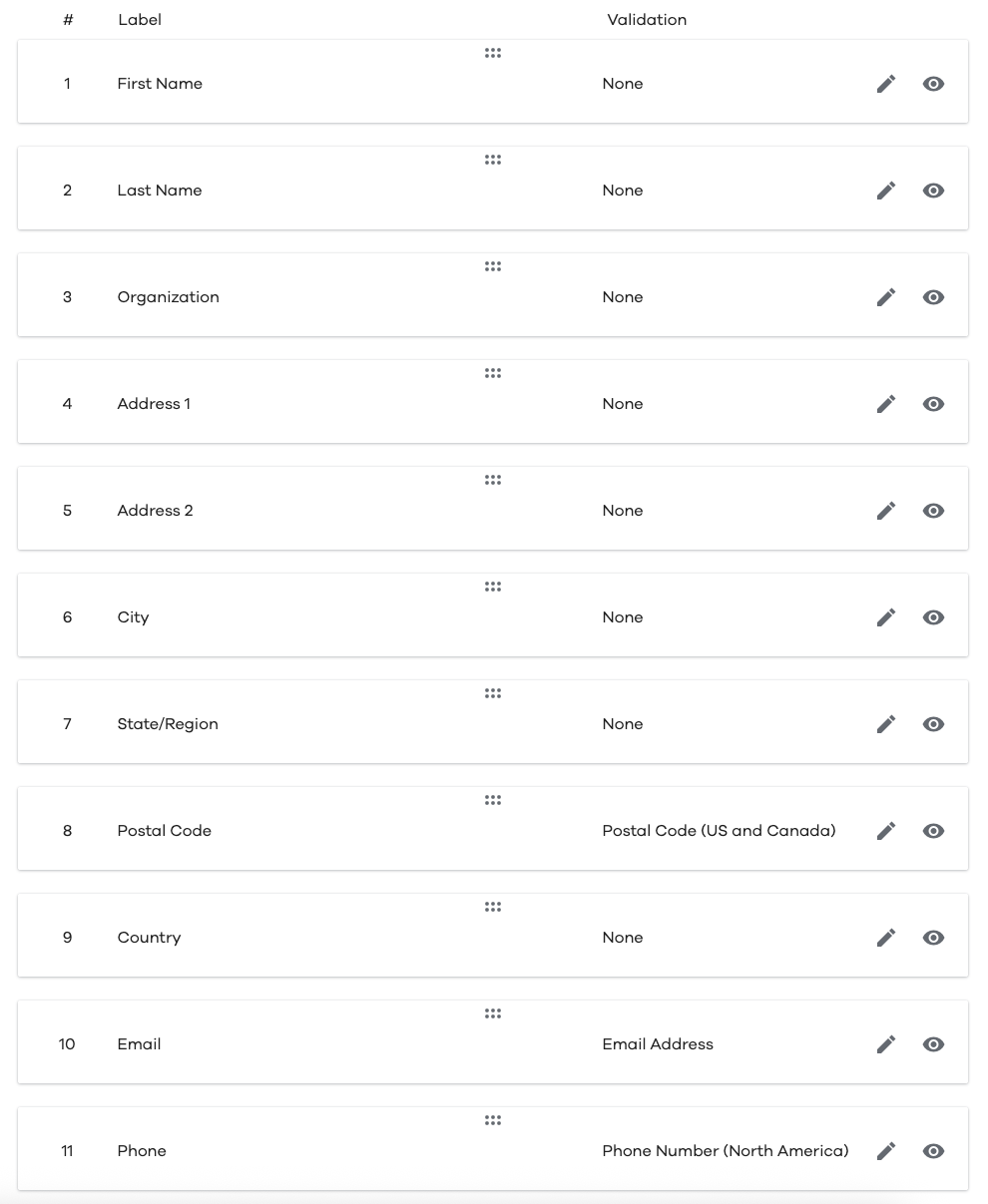
Task: Click the Phone Number (North America) validation
Action: pyautogui.click(x=726, y=1151)
